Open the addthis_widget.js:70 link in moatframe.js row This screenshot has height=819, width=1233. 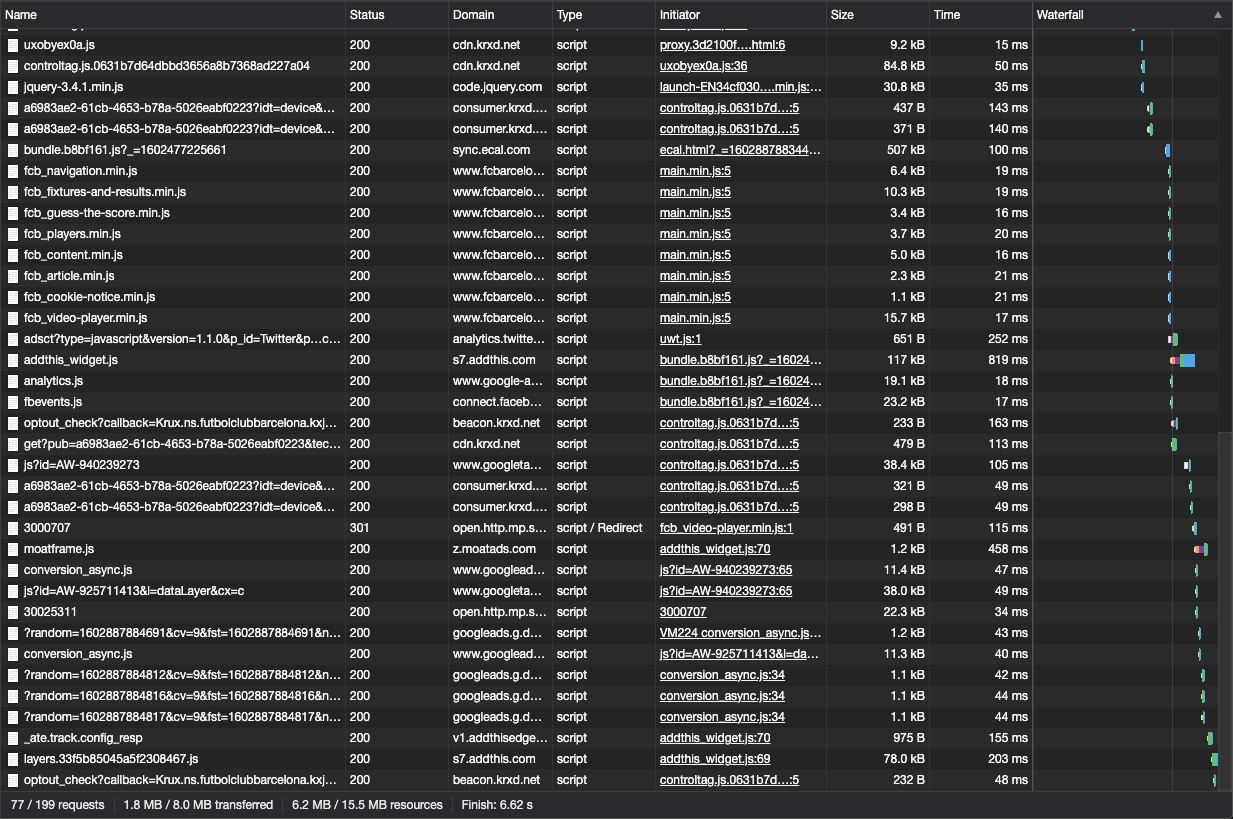pyautogui.click(x=715, y=549)
